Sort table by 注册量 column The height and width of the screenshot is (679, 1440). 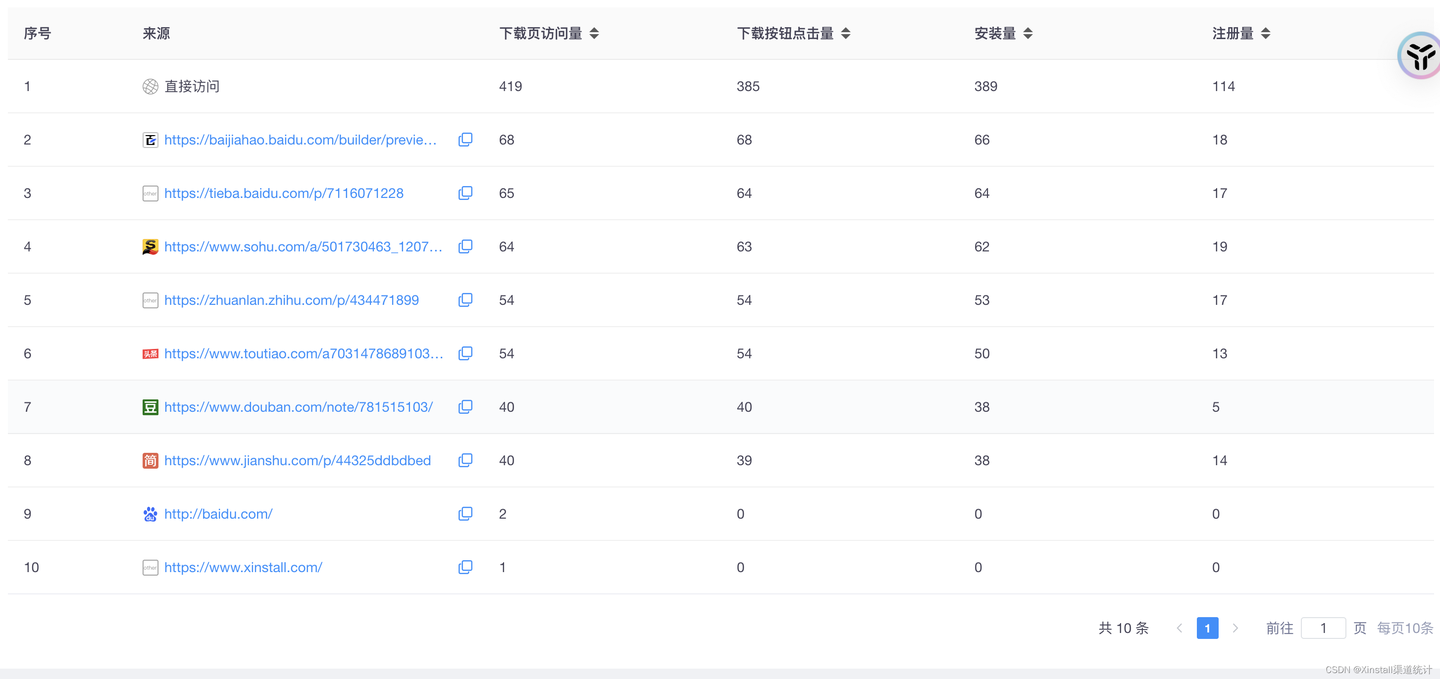(x=1265, y=32)
